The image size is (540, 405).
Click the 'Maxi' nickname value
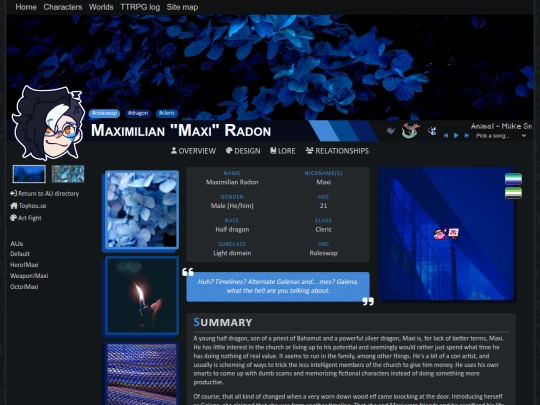[324, 182]
